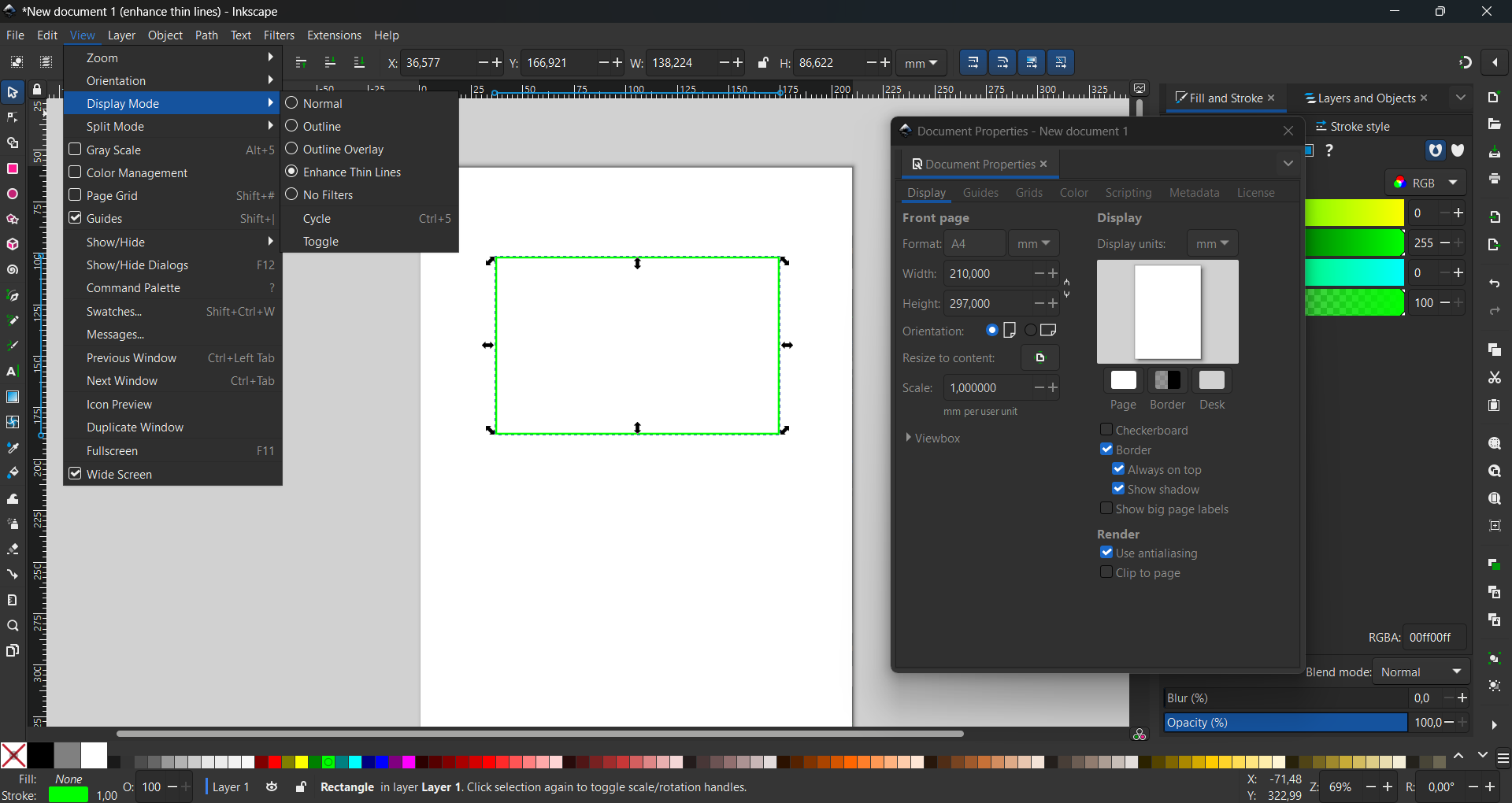Open the Layer 1 selector in status bar
Screen dimensions: 1512x803
click(230, 787)
